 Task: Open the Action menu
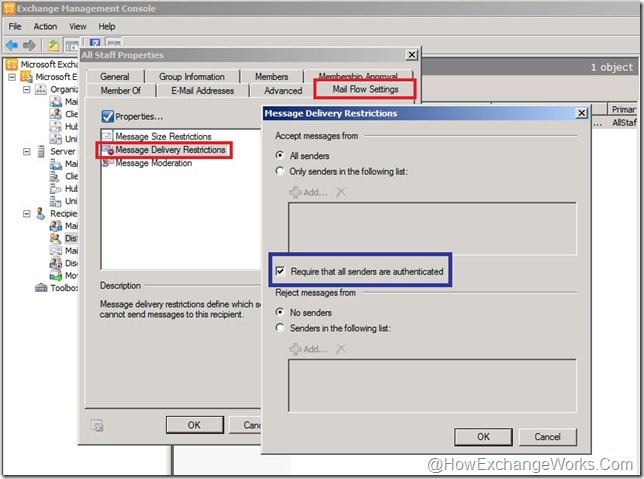tap(45, 26)
